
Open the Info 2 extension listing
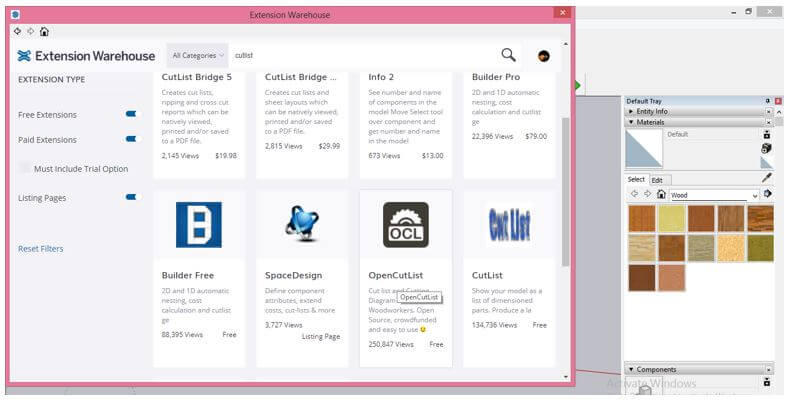pyautogui.click(x=381, y=77)
